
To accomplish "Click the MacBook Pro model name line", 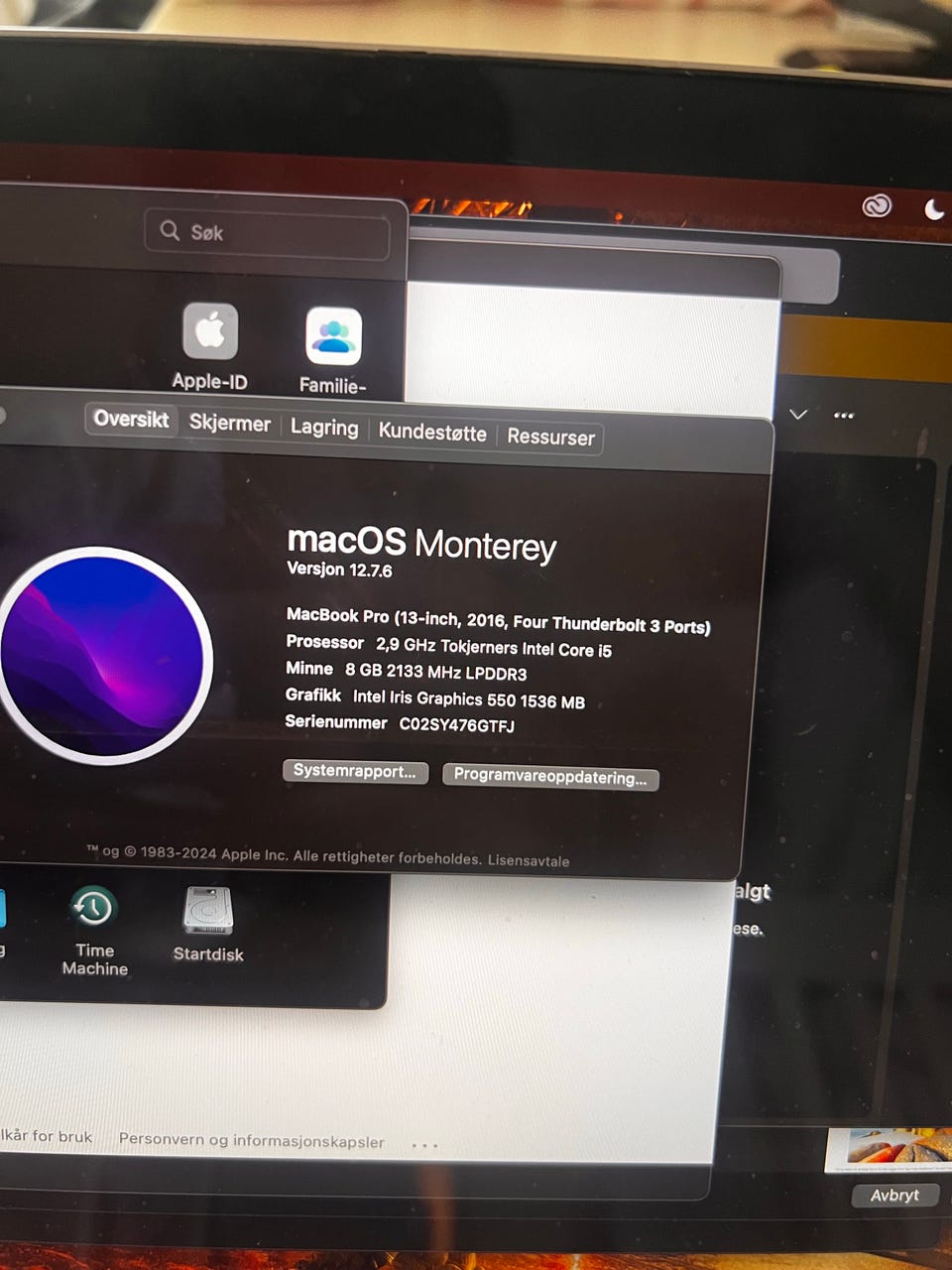I will [498, 620].
